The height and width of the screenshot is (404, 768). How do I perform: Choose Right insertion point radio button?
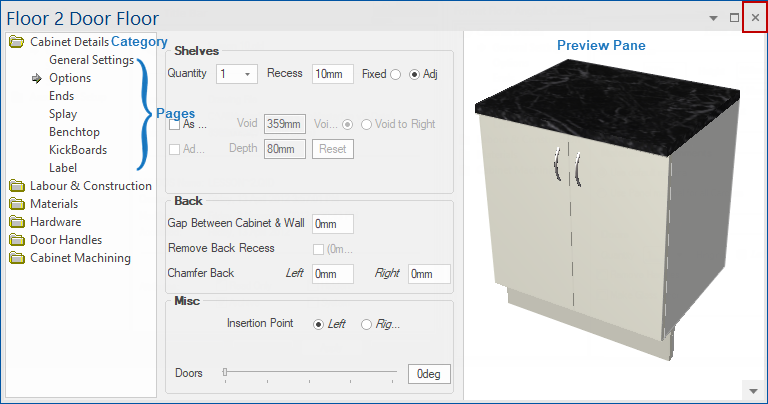point(366,324)
